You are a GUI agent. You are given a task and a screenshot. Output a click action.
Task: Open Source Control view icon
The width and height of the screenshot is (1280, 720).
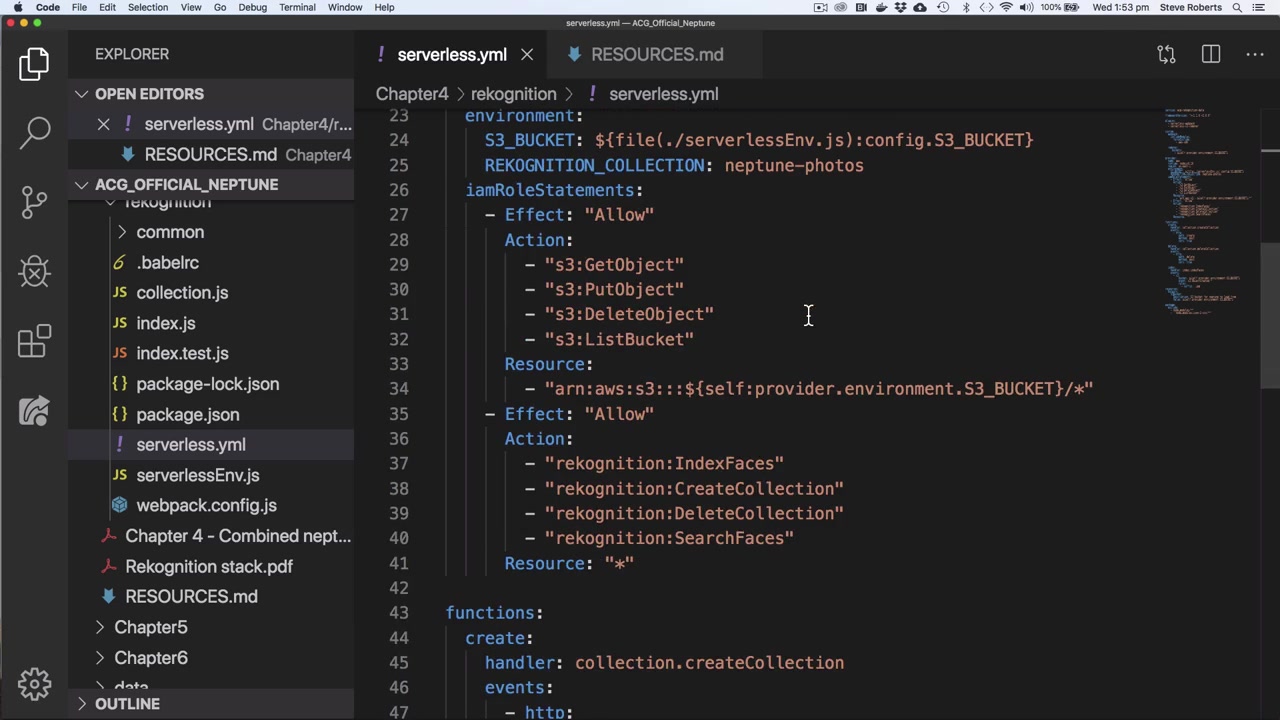tap(35, 201)
